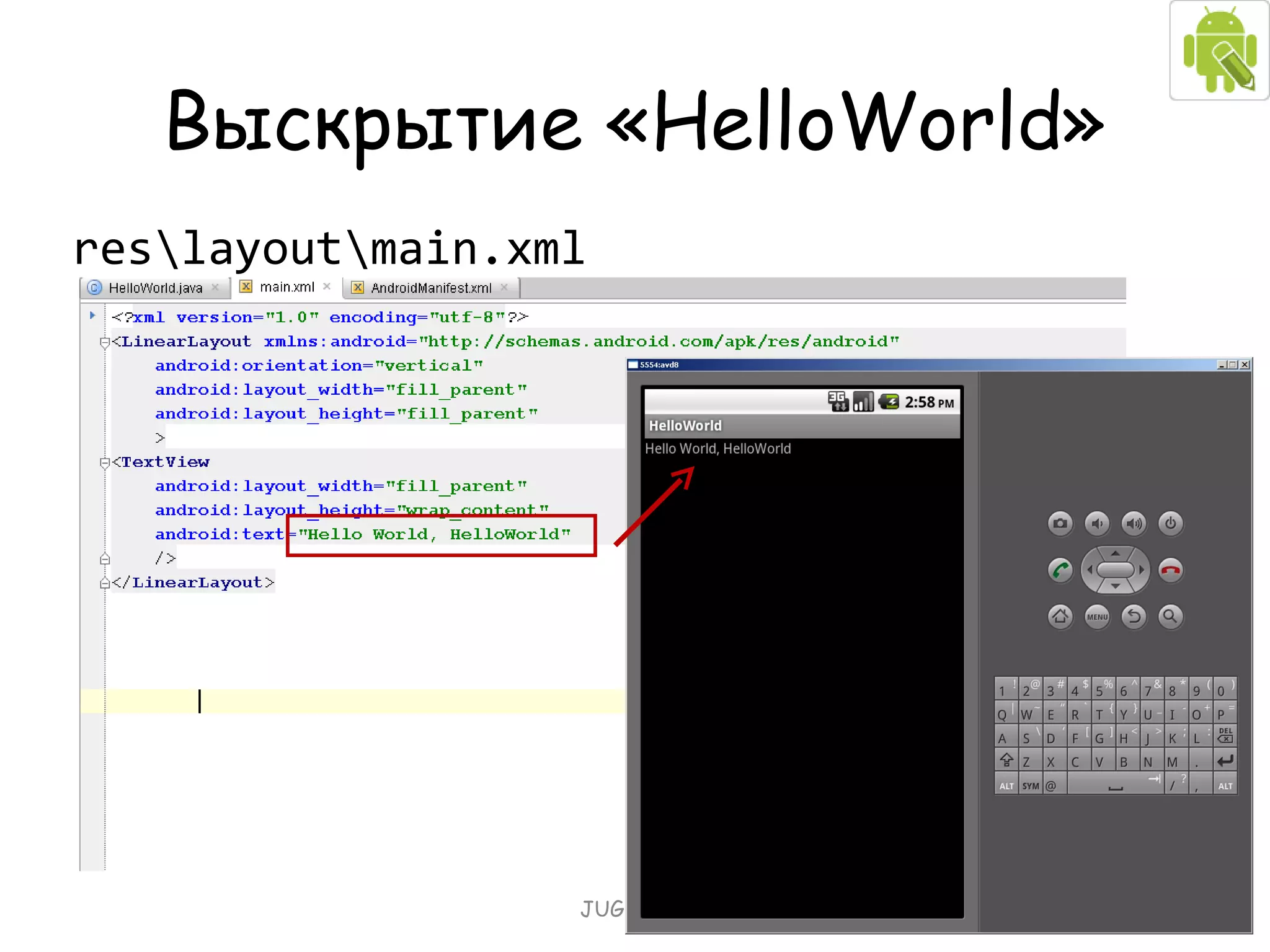
Task: Click the gutter arrow beside xml declaration
Action: [x=92, y=315]
